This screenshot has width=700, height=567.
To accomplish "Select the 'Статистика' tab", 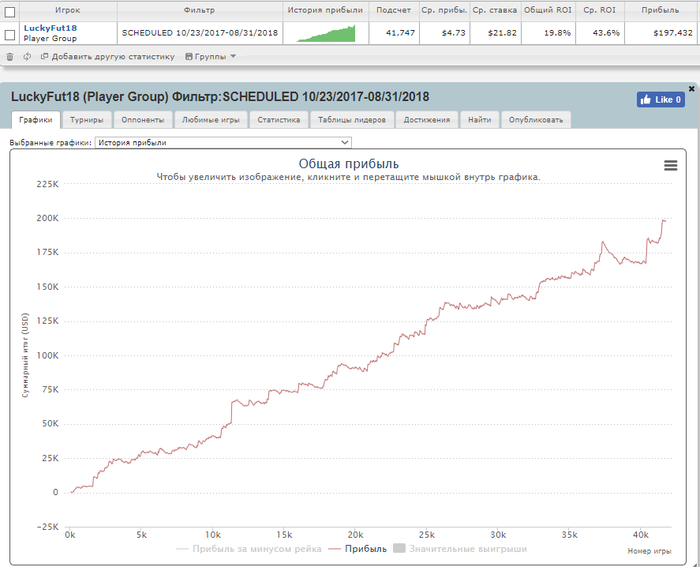I will coord(279,120).
